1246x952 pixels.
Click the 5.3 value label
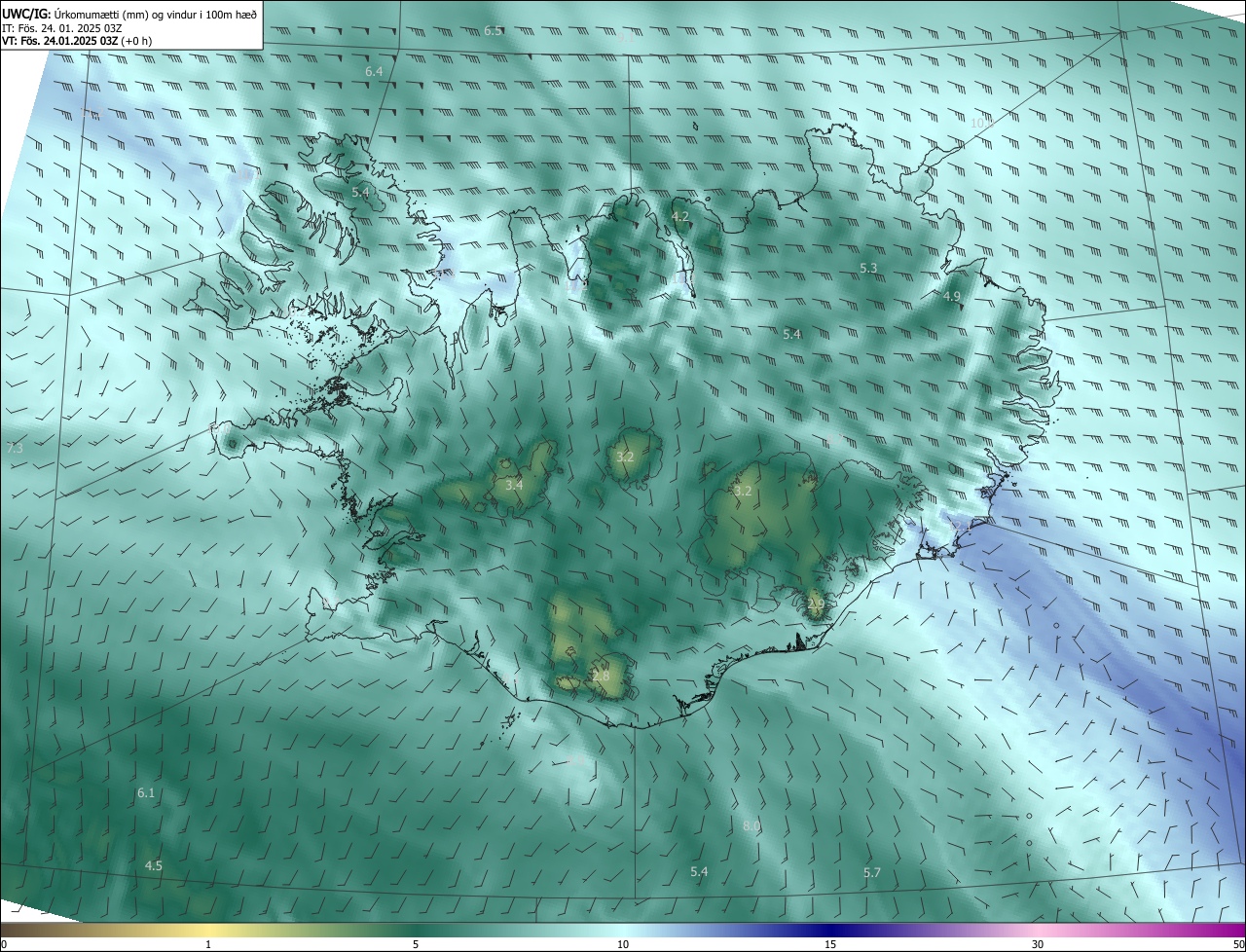coord(868,268)
